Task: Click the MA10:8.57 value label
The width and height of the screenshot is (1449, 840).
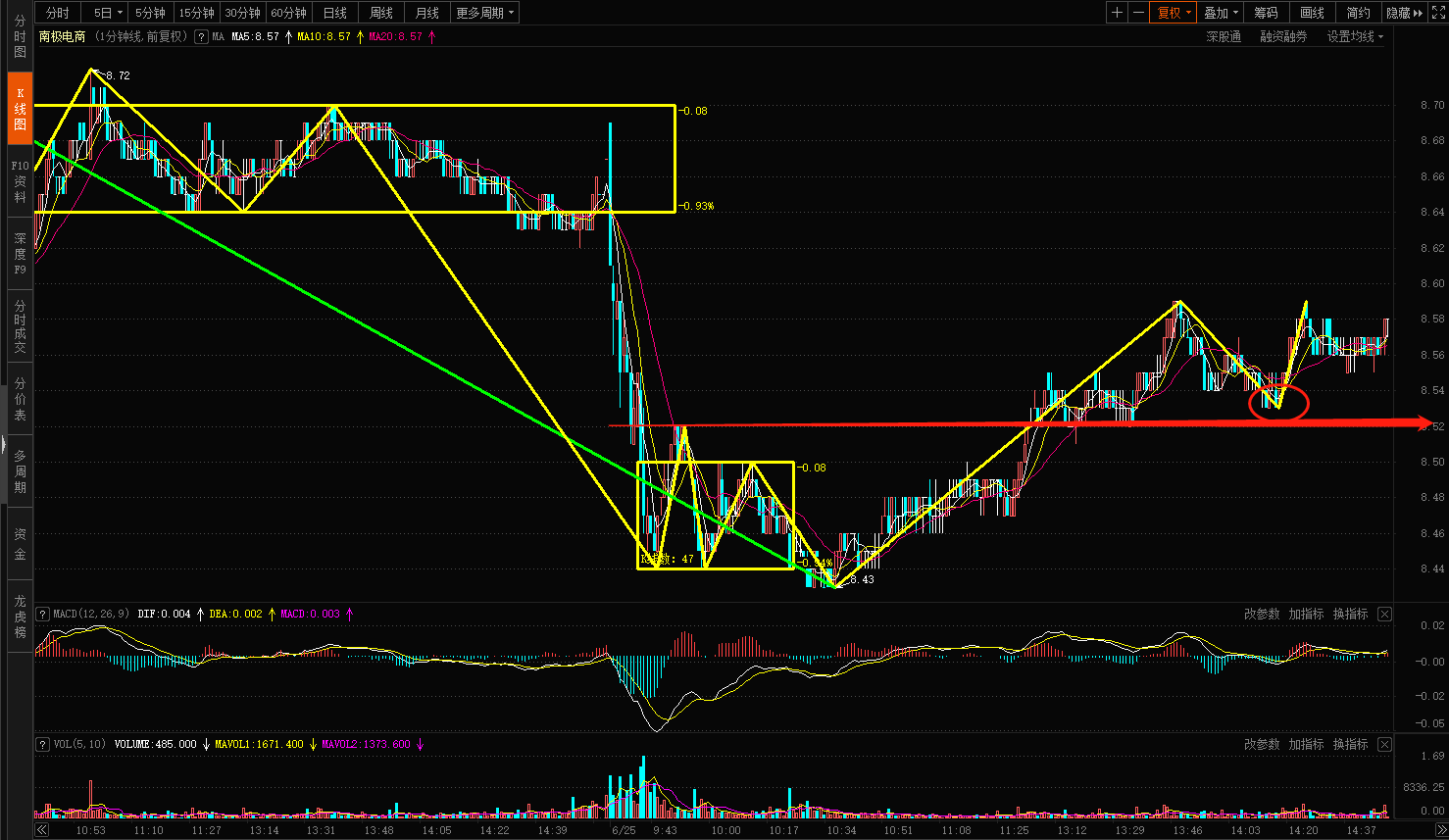Action: pos(324,36)
